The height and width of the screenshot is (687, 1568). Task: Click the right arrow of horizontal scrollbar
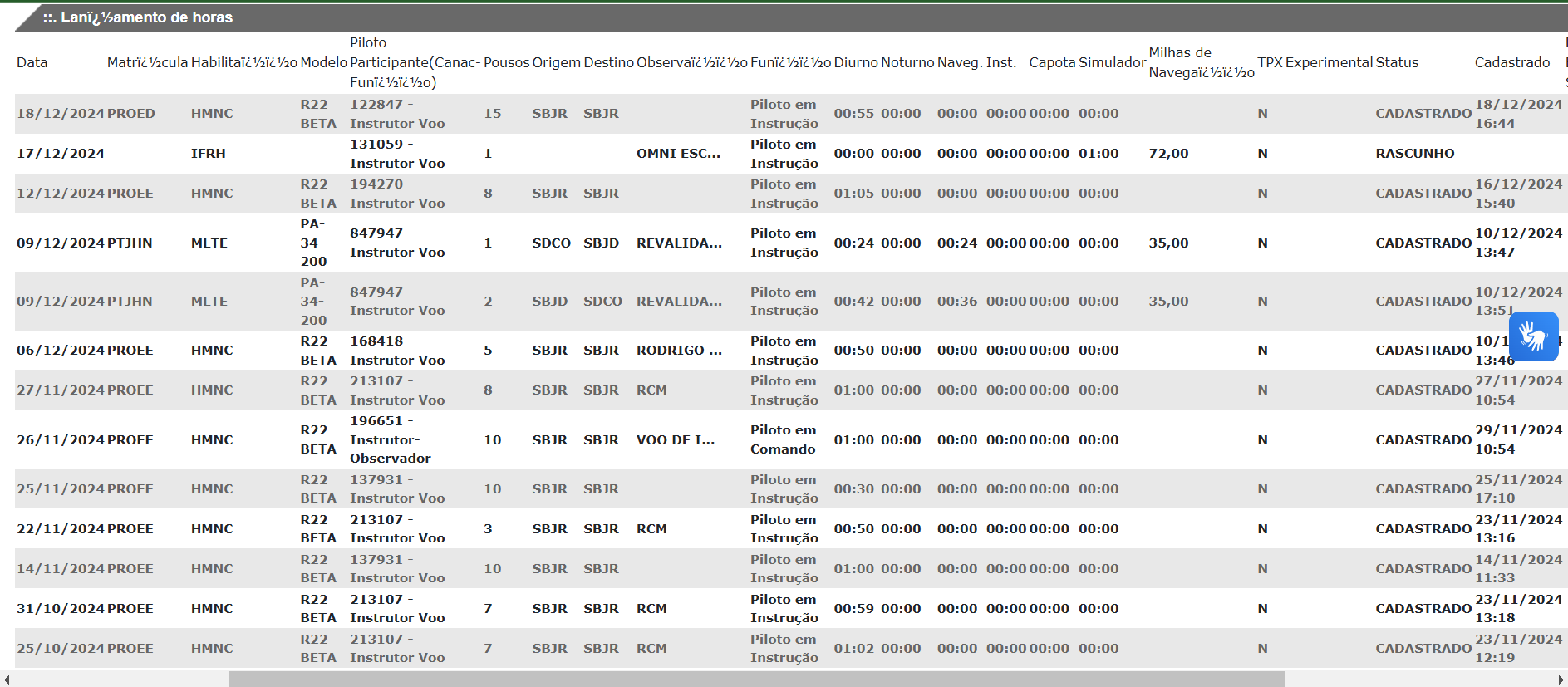(x=1561, y=680)
